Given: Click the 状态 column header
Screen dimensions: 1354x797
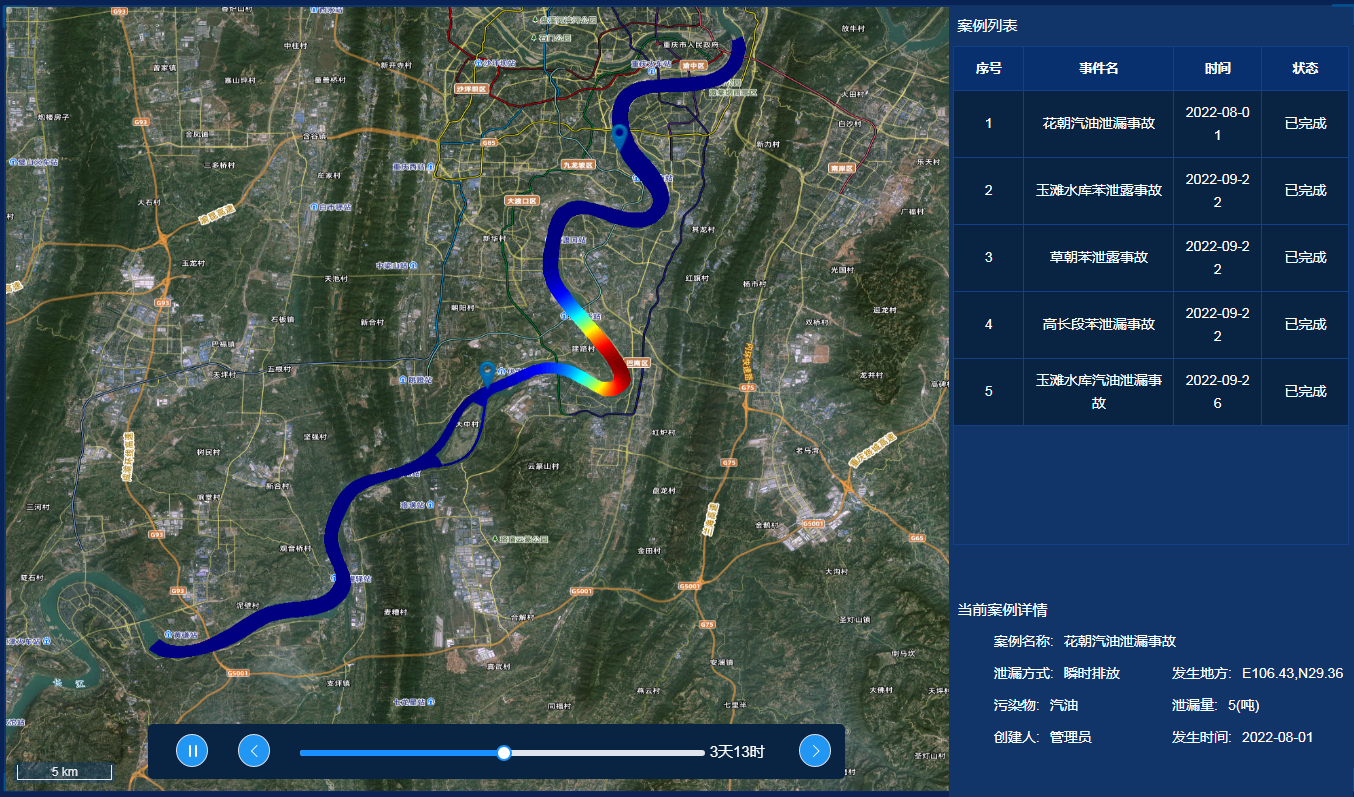Looking at the screenshot, I should click(x=1305, y=69).
